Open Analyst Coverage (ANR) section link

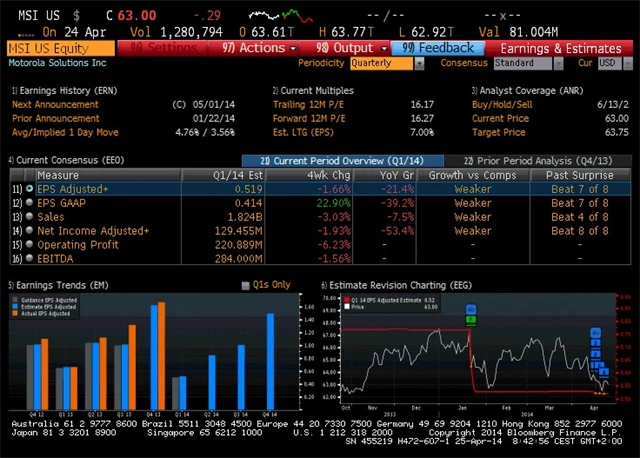[x=527, y=90]
